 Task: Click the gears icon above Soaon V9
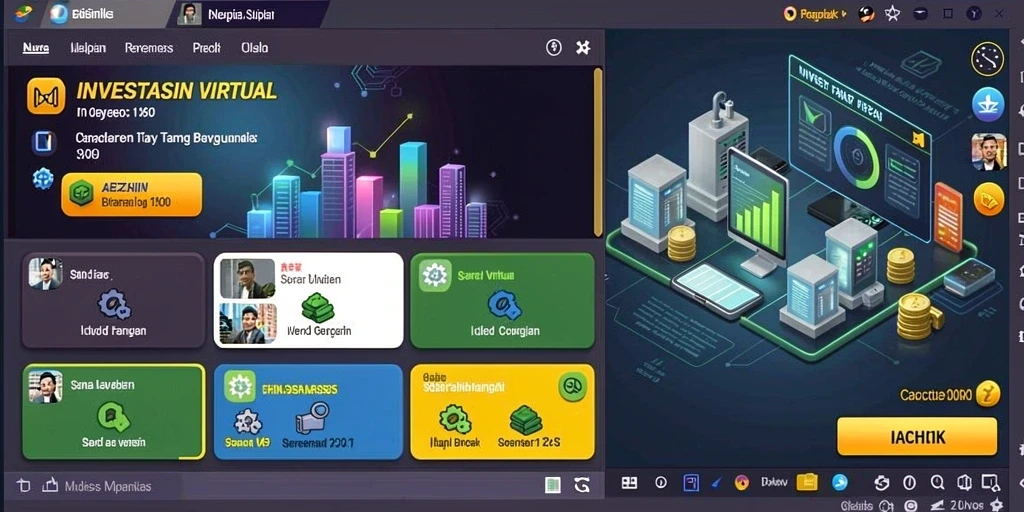[248, 422]
